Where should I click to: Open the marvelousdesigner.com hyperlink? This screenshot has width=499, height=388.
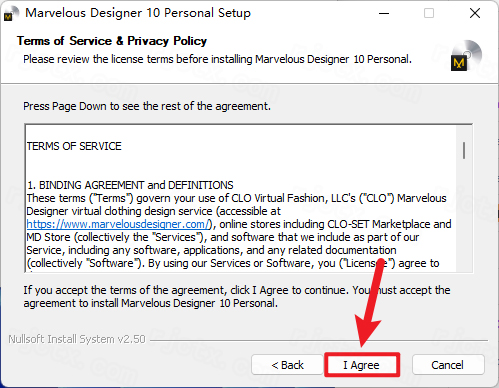tap(118, 224)
